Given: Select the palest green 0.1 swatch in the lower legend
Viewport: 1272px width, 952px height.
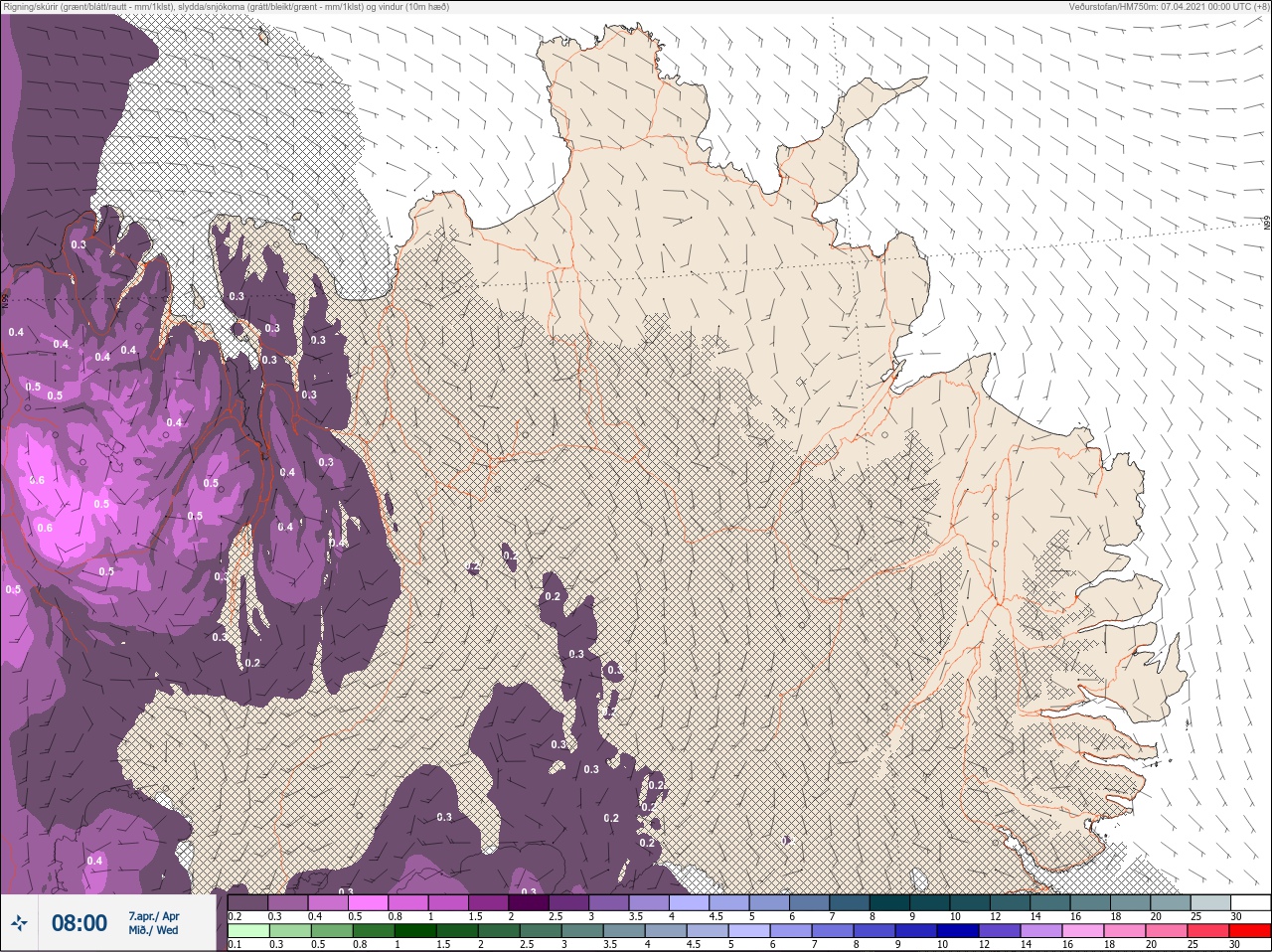Looking at the screenshot, I should point(248,931).
